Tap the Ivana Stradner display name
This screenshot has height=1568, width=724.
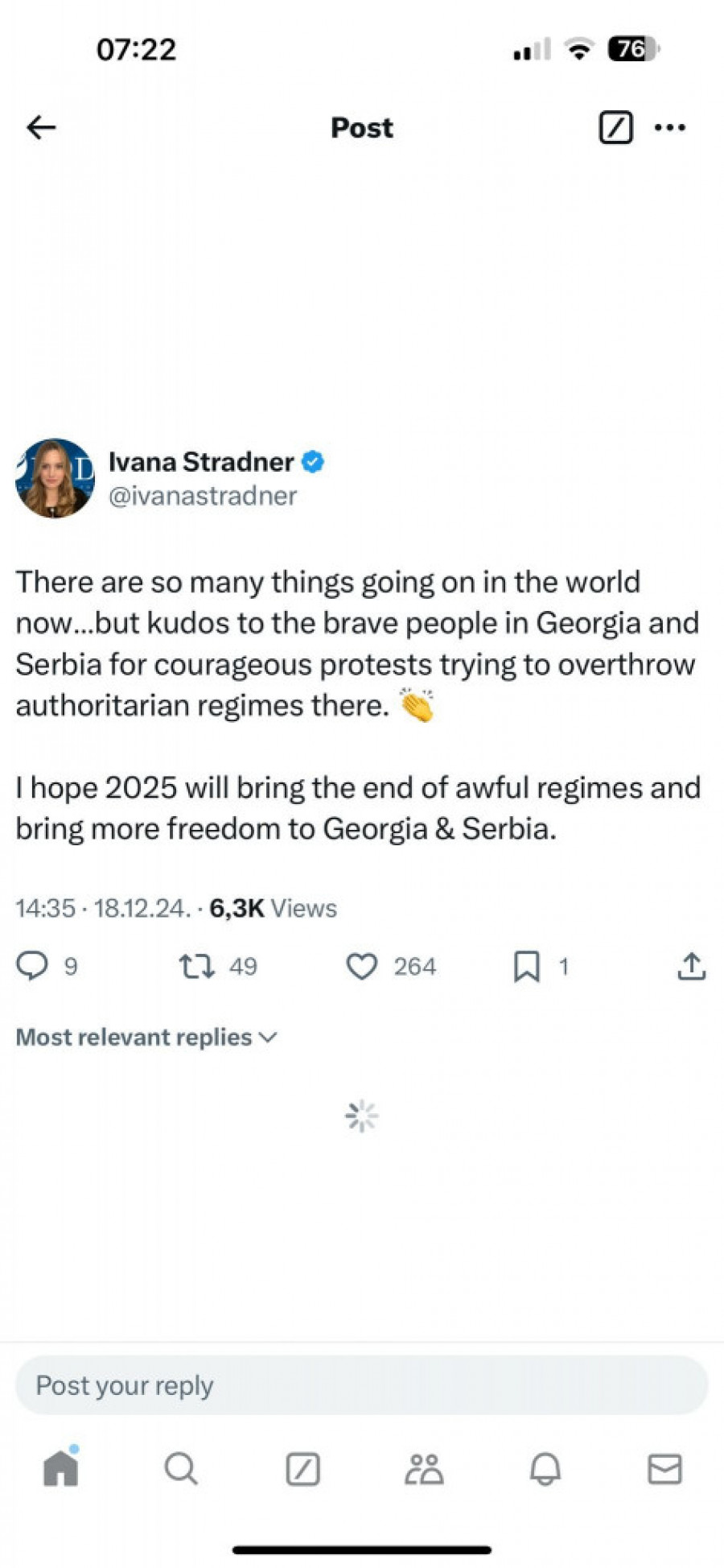[x=201, y=462]
